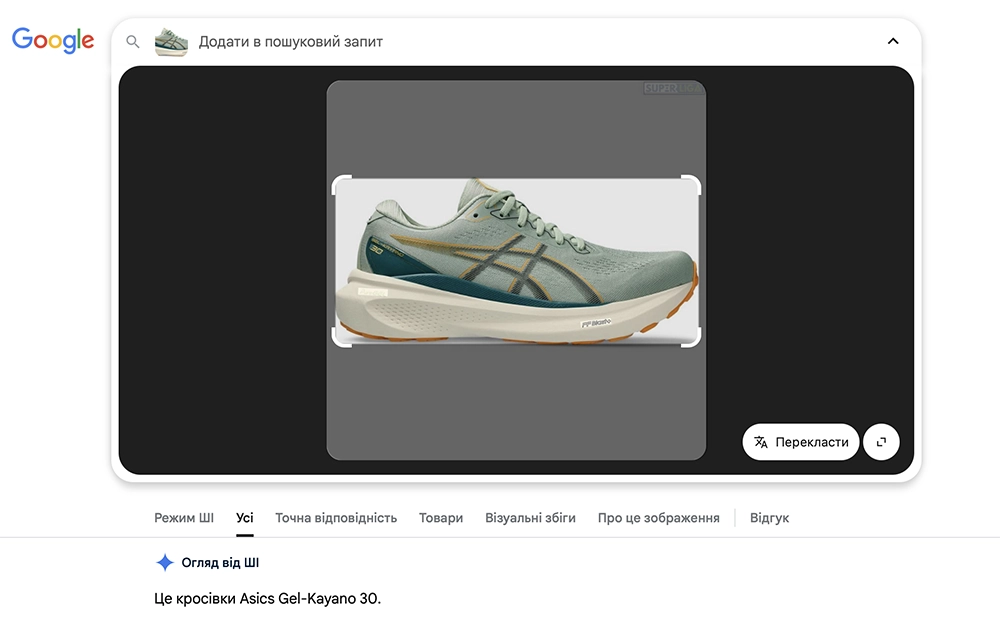Screen dimensions: 1000x620
Task: Select the 'Усі' tab
Action: [245, 518]
